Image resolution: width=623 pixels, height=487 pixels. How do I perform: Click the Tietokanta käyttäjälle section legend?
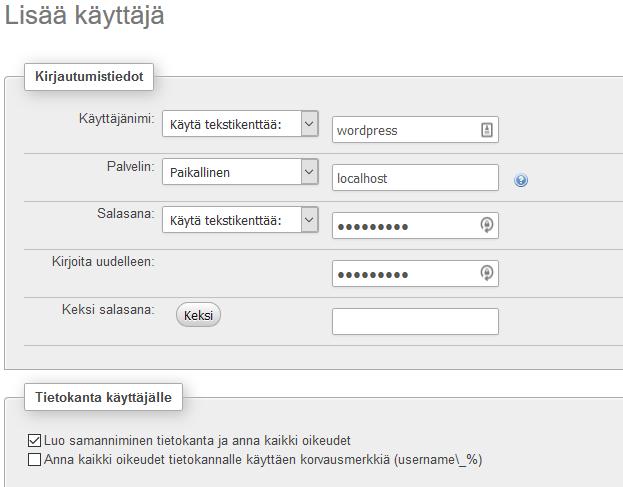(103, 397)
